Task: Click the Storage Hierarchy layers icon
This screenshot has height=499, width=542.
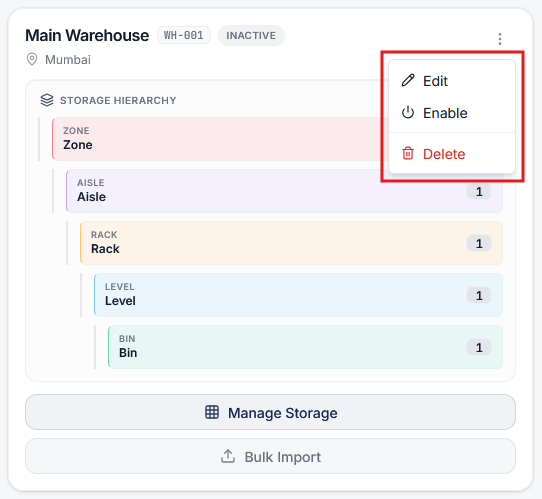Action: (47, 100)
